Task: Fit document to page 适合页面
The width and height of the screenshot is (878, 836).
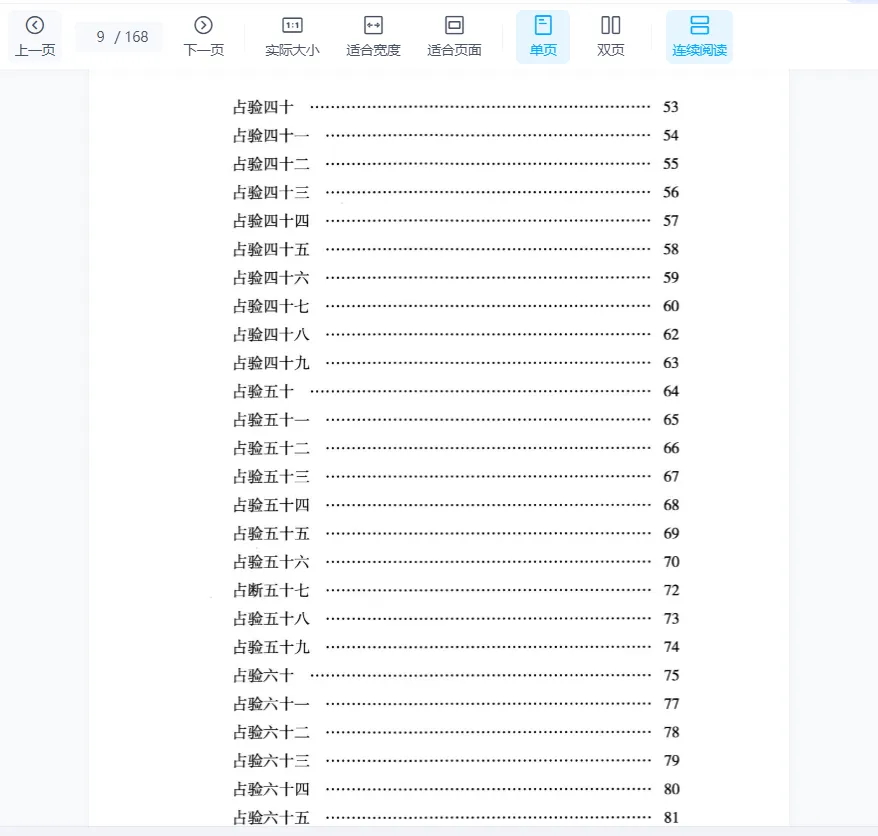Action: click(x=454, y=36)
